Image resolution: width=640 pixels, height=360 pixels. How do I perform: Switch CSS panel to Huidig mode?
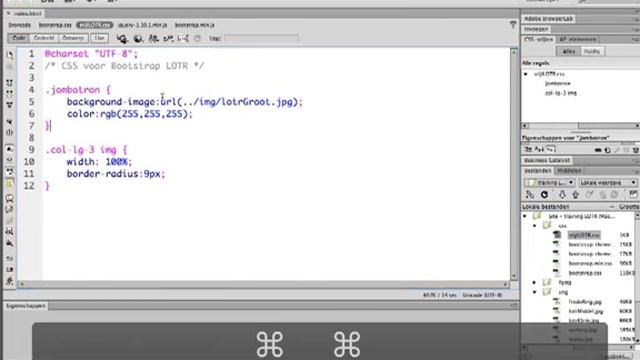click(592, 51)
